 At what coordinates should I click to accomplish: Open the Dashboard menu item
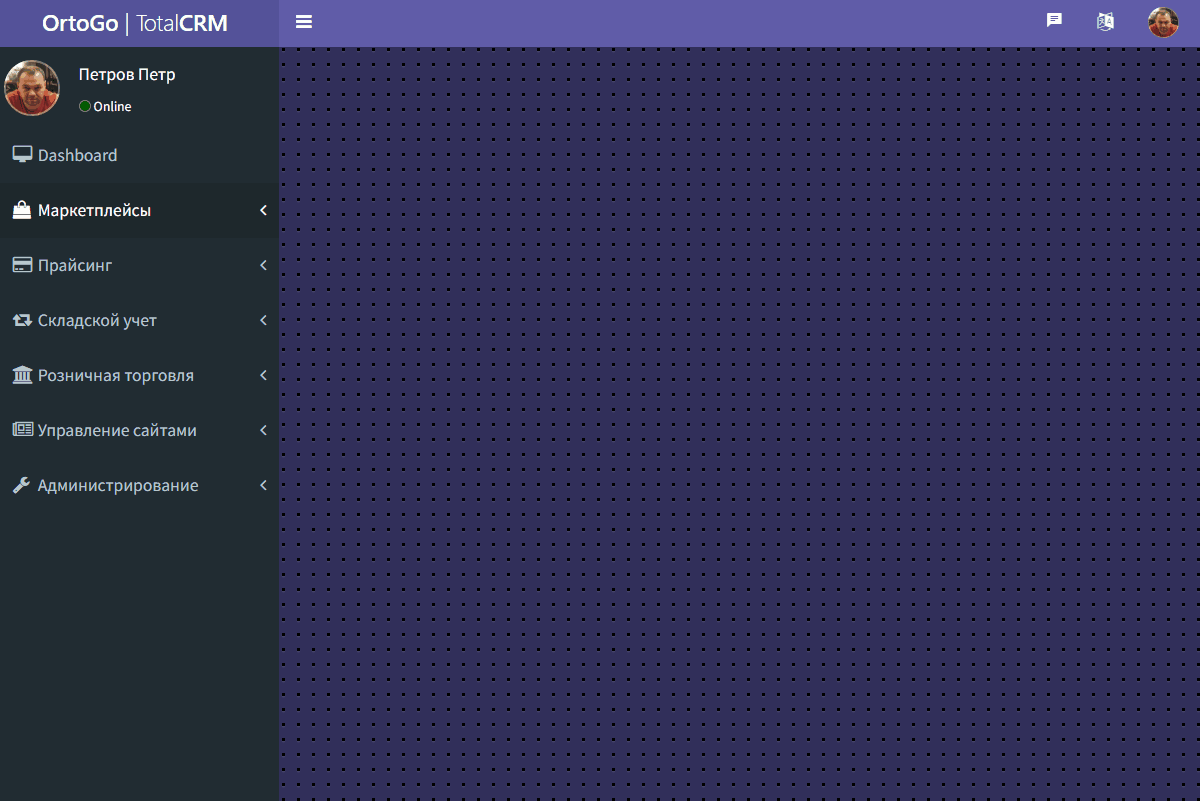tap(78, 156)
